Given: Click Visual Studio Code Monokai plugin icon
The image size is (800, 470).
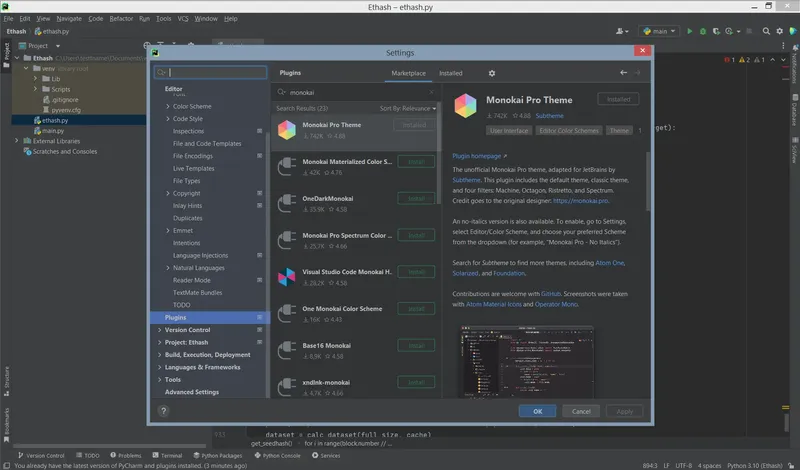Looking at the screenshot, I should pos(287,277).
